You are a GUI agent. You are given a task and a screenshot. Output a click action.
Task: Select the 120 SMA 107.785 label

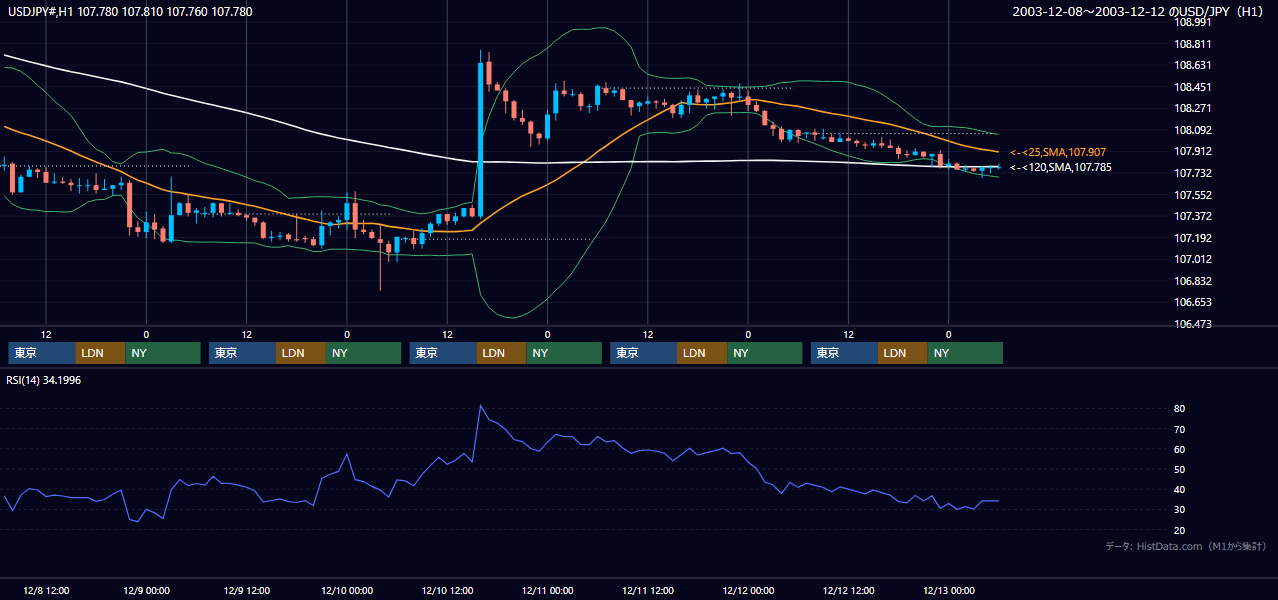pos(1059,167)
